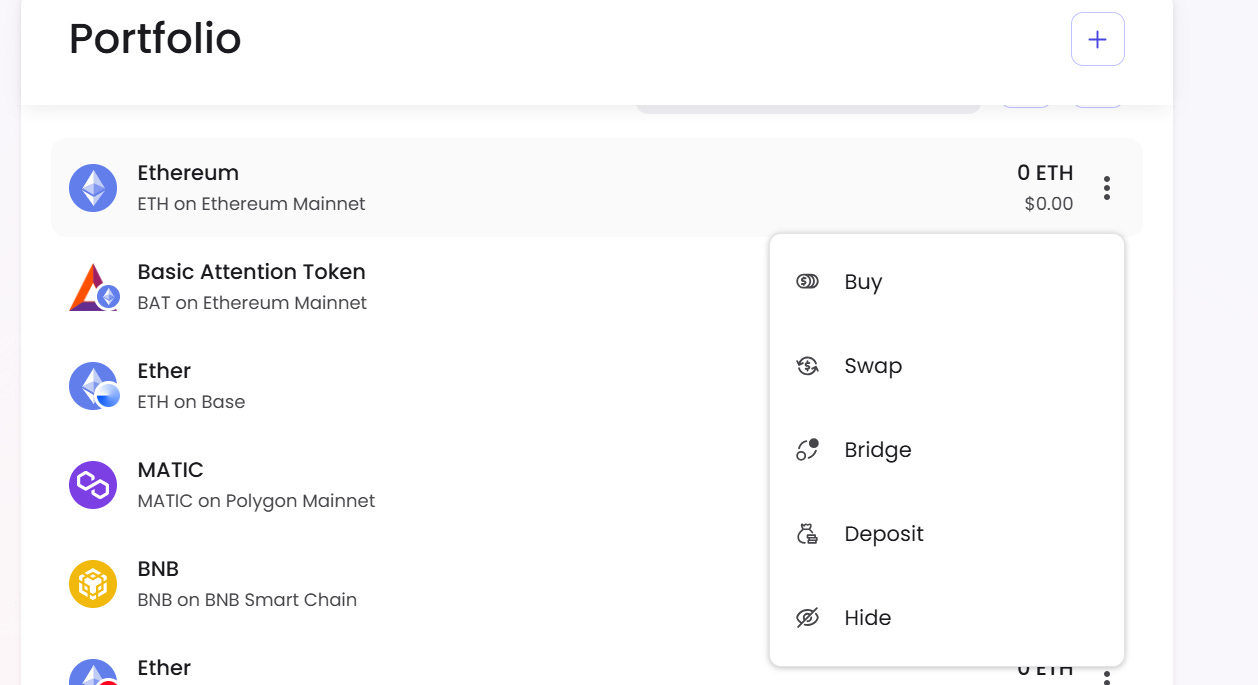Click the Swap arrows icon in menu
Image resolution: width=1258 pixels, height=685 pixels.
807,366
